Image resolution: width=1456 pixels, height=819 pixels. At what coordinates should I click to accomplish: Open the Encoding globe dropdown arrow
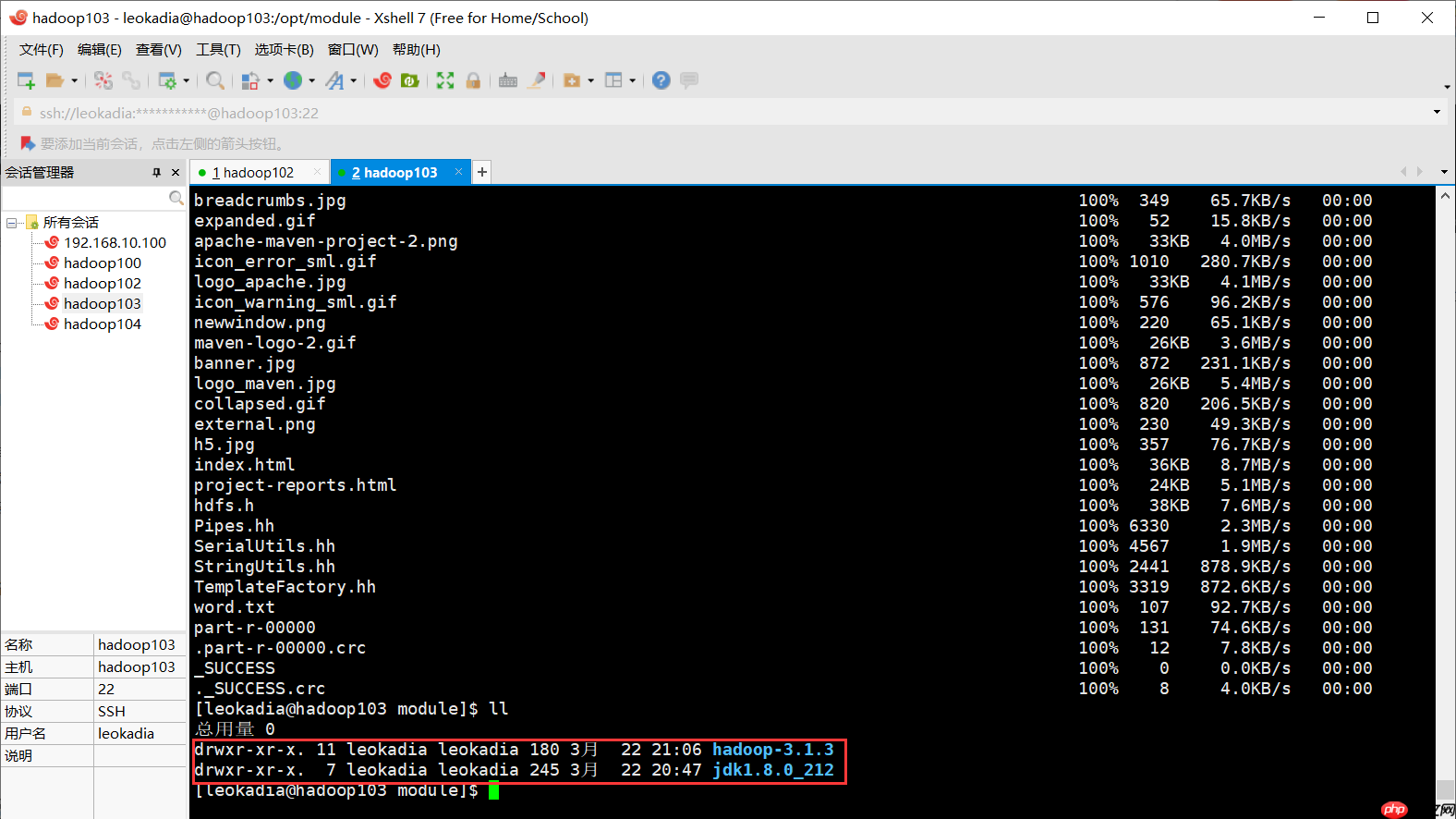coord(311,80)
